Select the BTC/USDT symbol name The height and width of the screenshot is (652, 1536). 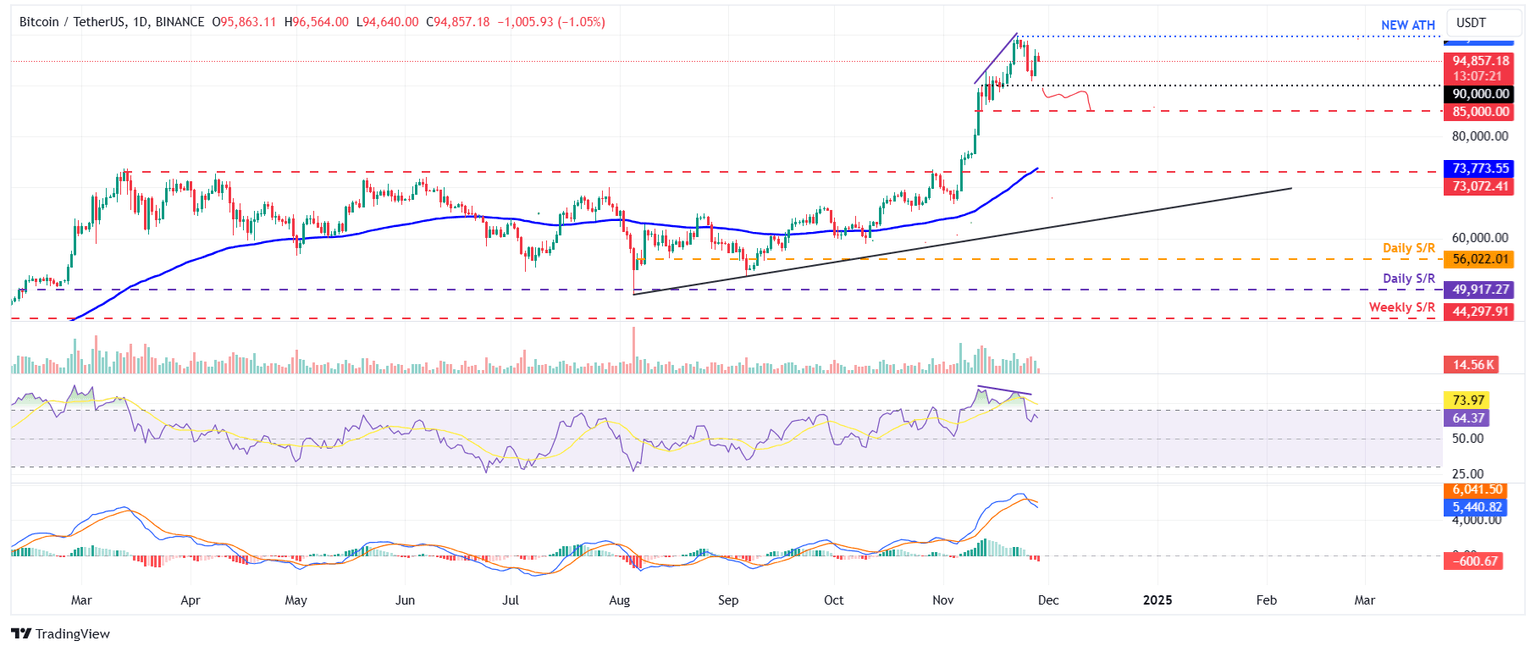(70, 21)
